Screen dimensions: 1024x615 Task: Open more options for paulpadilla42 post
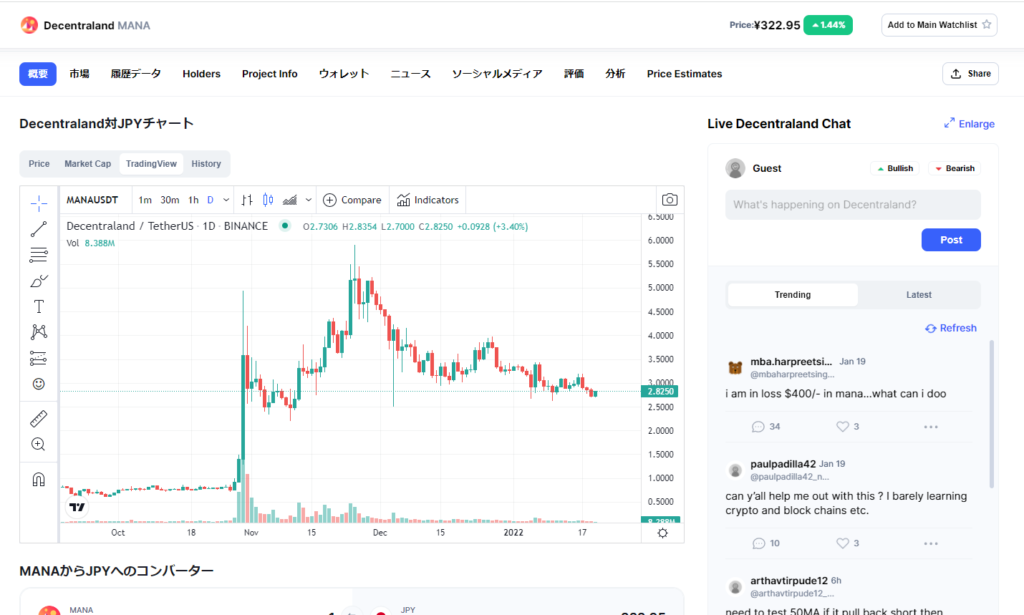[931, 543]
